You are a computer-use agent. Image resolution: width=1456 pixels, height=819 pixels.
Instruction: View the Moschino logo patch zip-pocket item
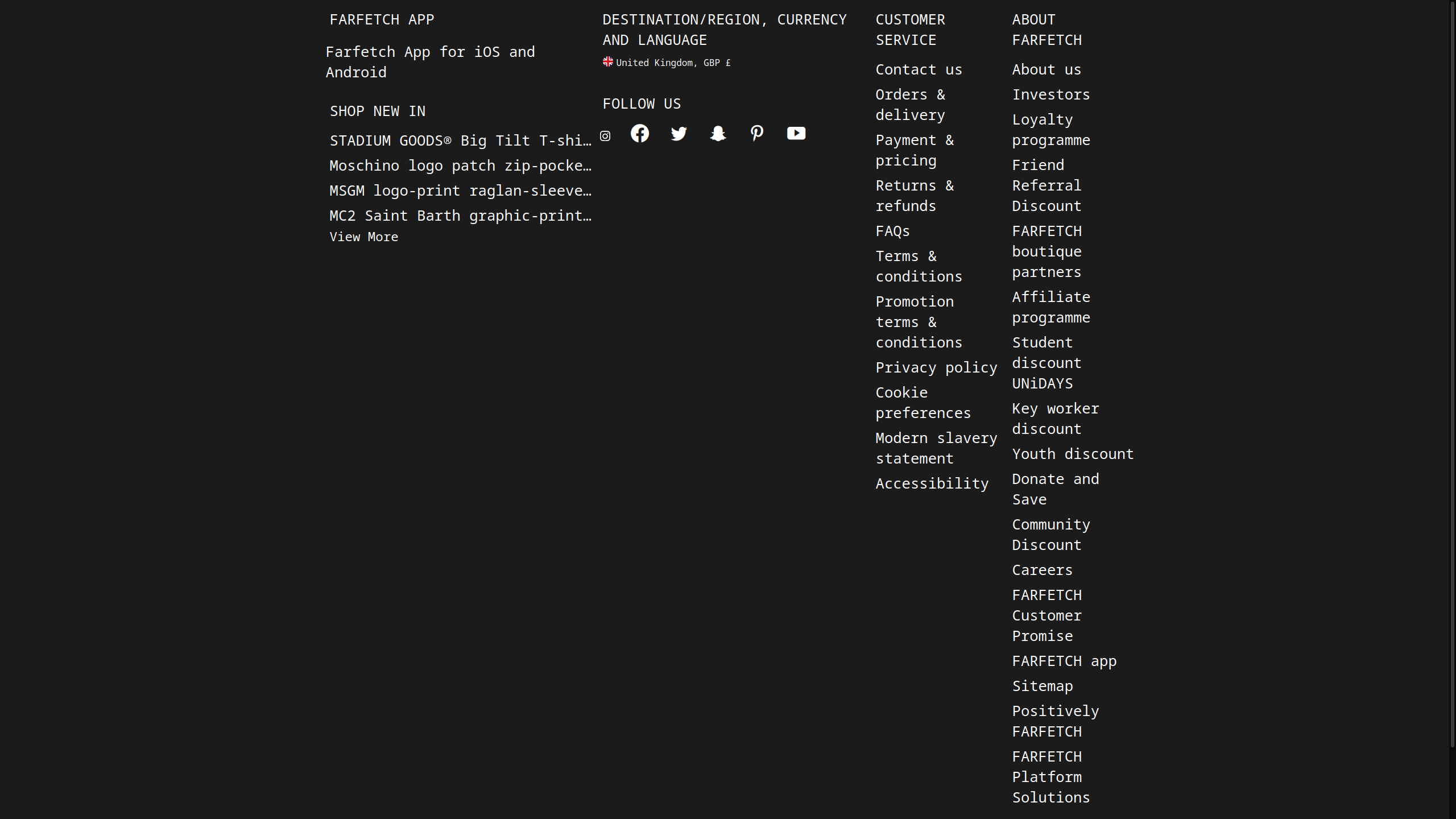coord(460,166)
